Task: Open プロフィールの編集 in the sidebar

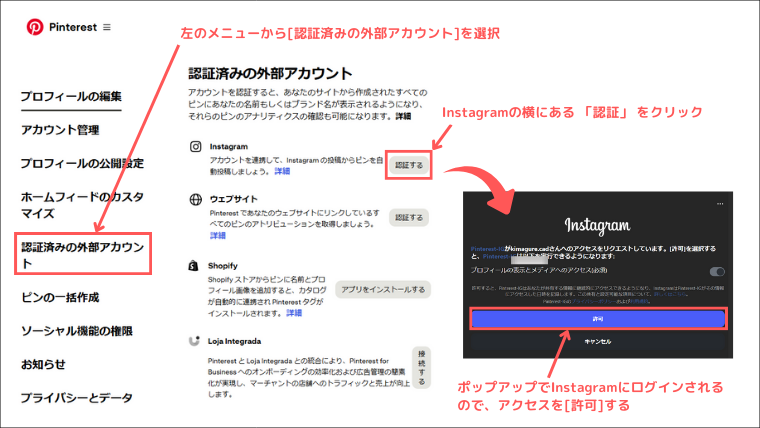Action: [x=71, y=96]
